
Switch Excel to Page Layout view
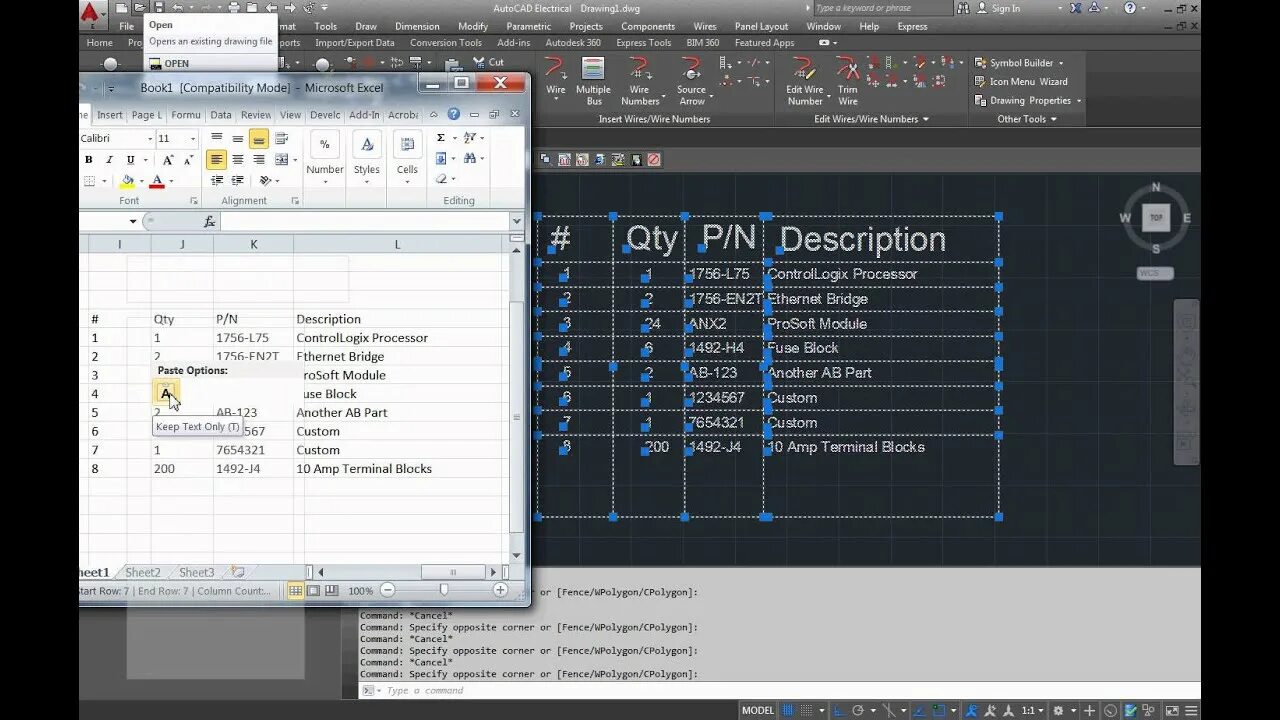[314, 591]
